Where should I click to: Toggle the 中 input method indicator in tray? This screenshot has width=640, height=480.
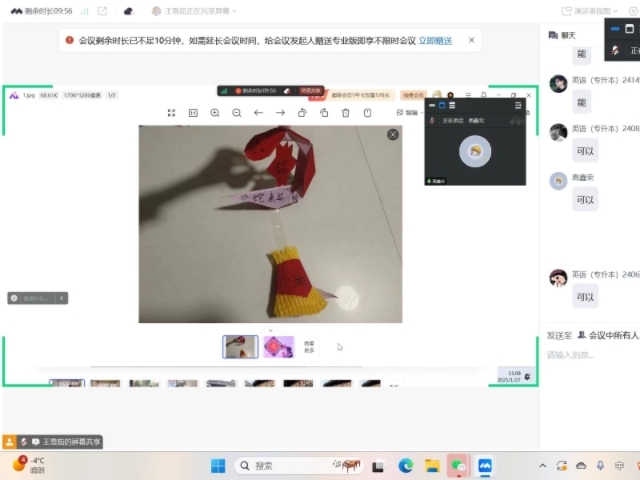(x=619, y=466)
